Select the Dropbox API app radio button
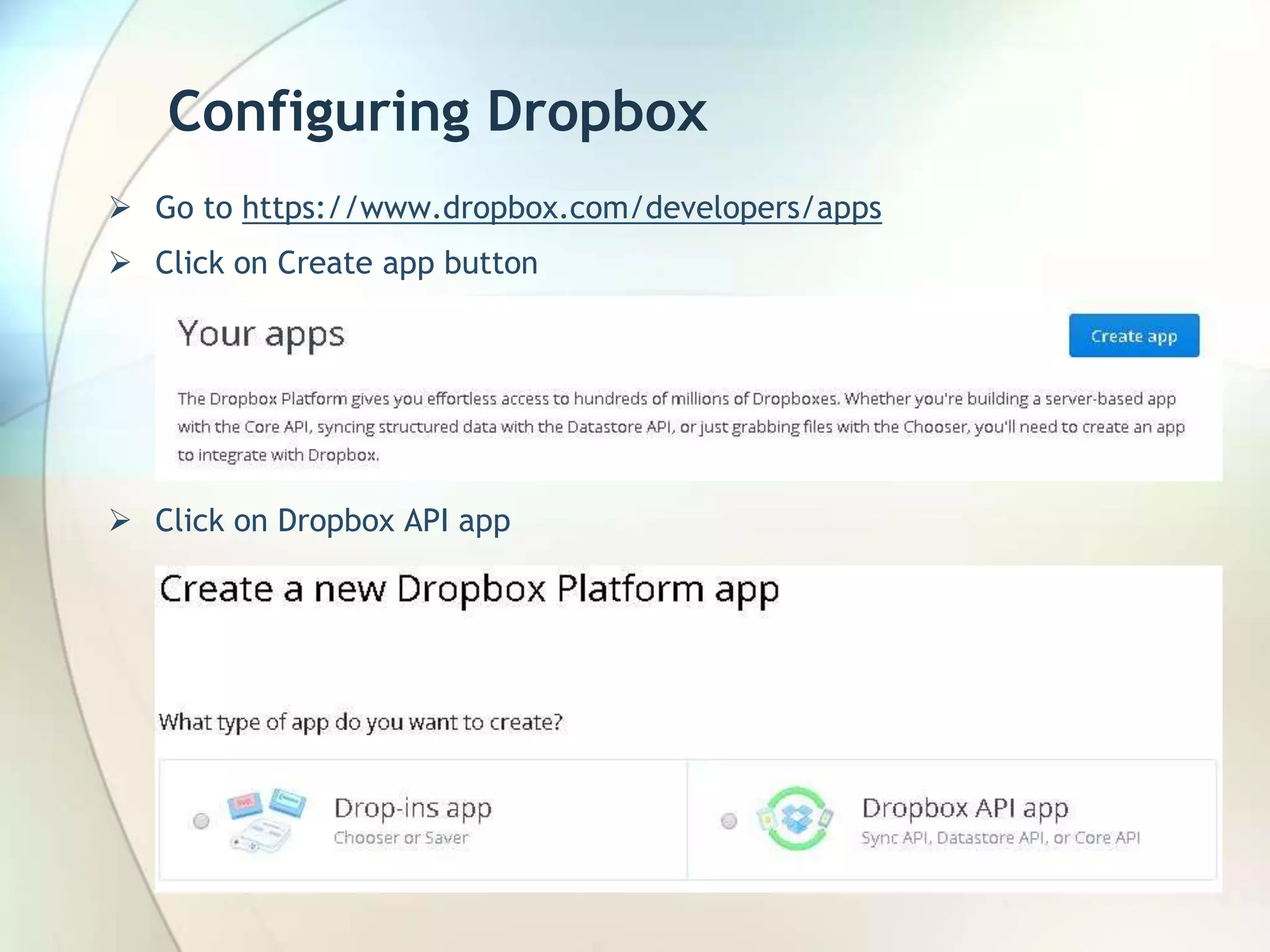 tap(729, 821)
